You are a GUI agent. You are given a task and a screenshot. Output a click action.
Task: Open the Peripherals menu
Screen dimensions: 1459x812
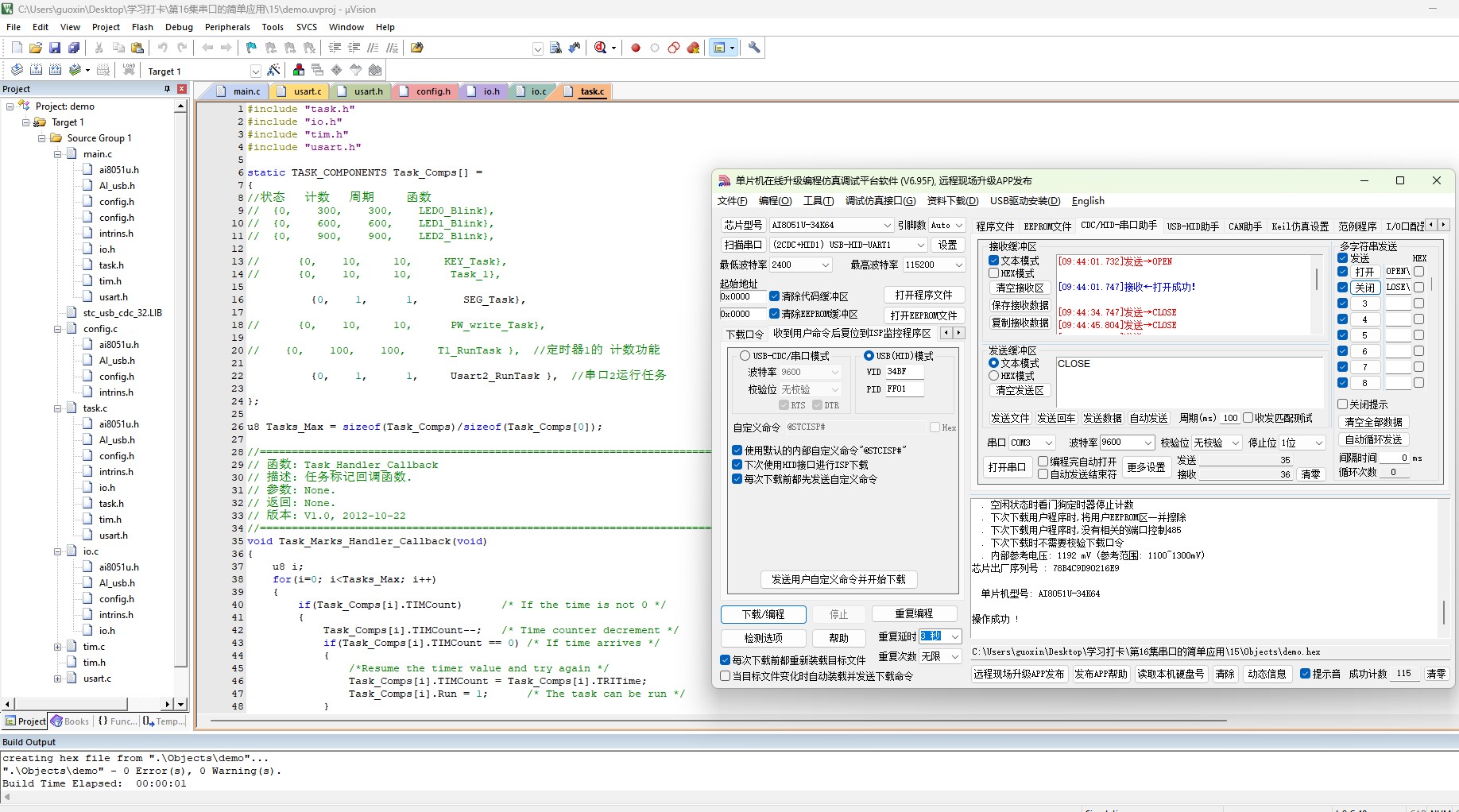227,27
